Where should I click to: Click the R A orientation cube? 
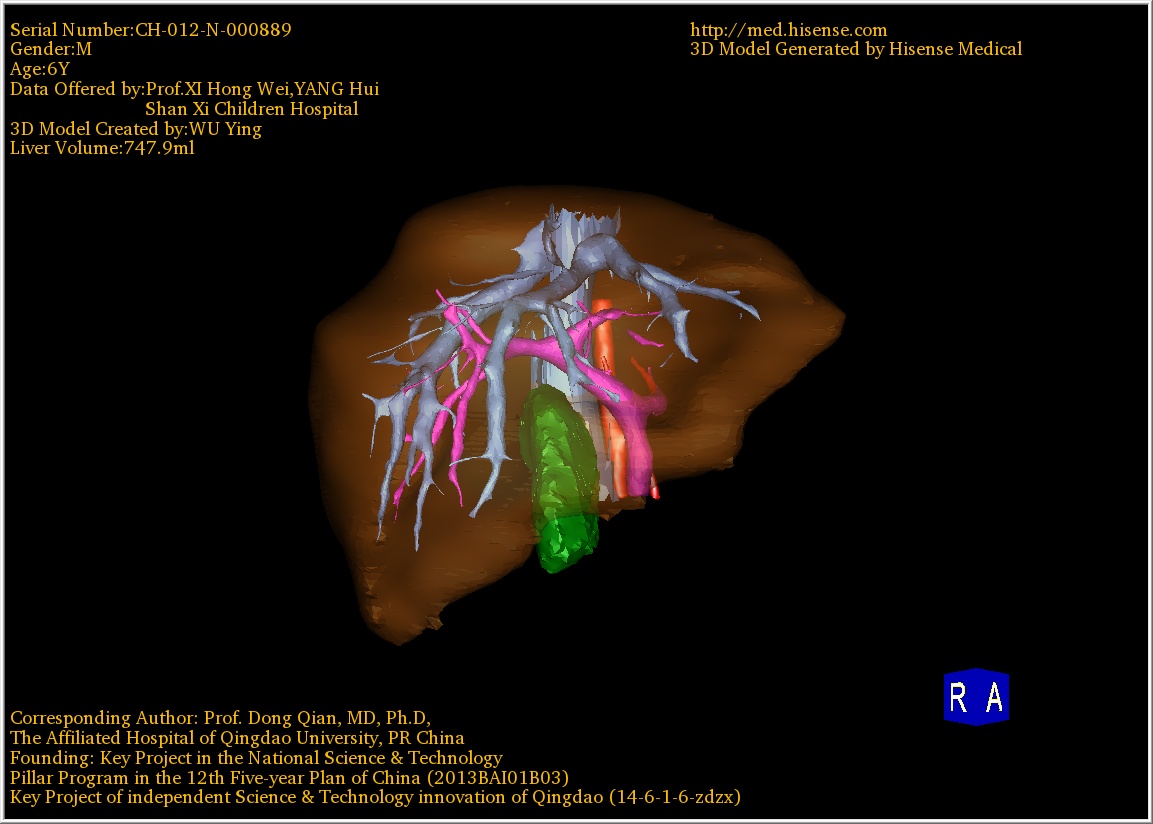coord(977,696)
